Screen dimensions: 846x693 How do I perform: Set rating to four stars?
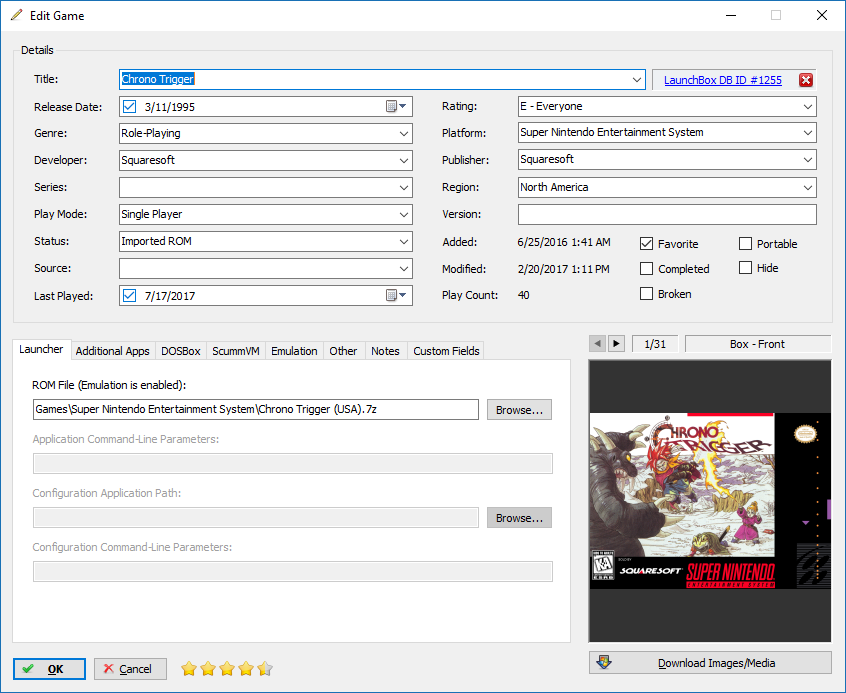[x=245, y=669]
